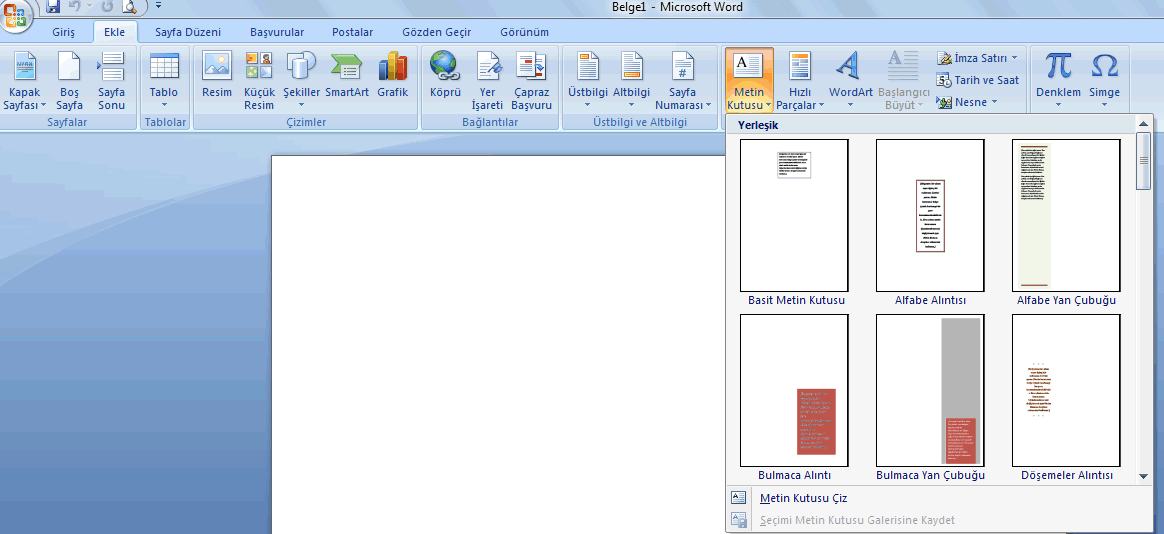This screenshot has height=534, width=1164.
Task: Click the gallery scrollbar up arrow
Action: point(1142,124)
